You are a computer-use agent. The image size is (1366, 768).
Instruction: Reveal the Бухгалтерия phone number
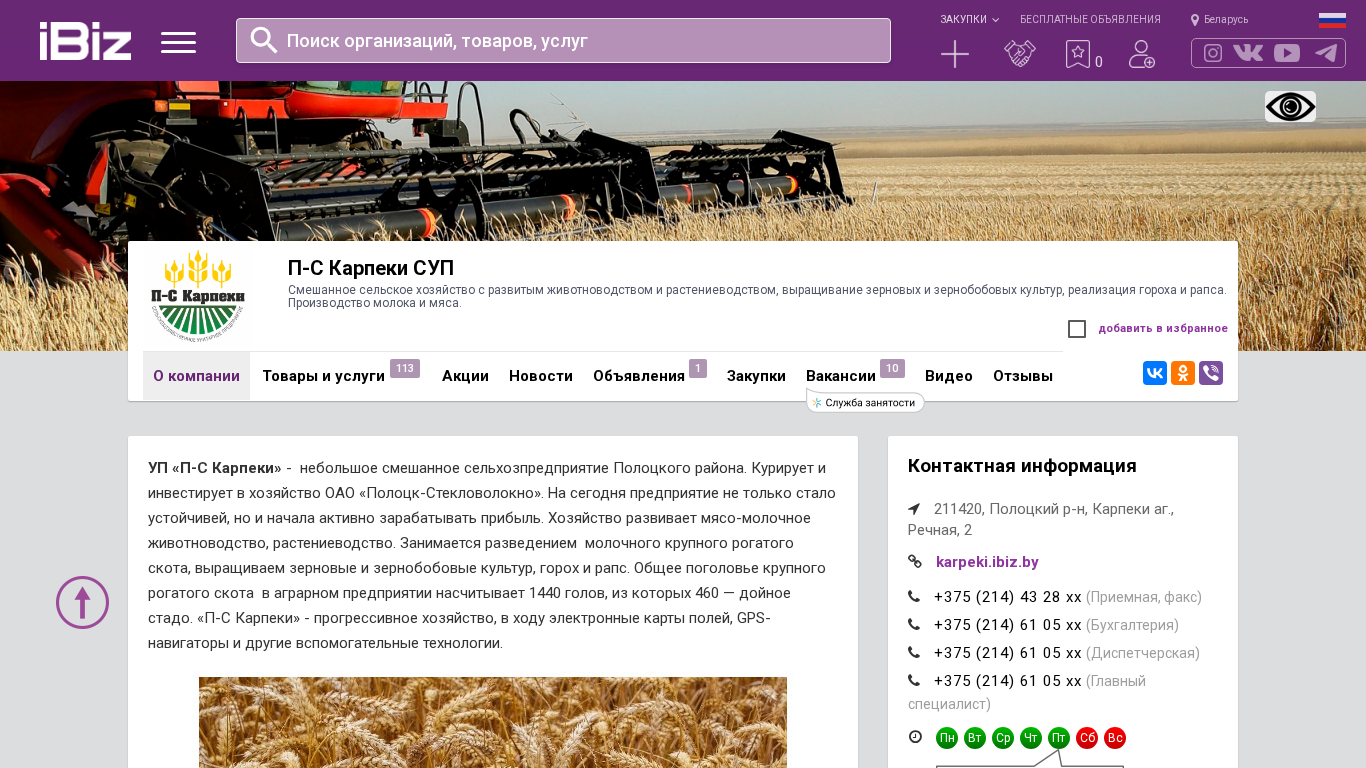click(1007, 625)
